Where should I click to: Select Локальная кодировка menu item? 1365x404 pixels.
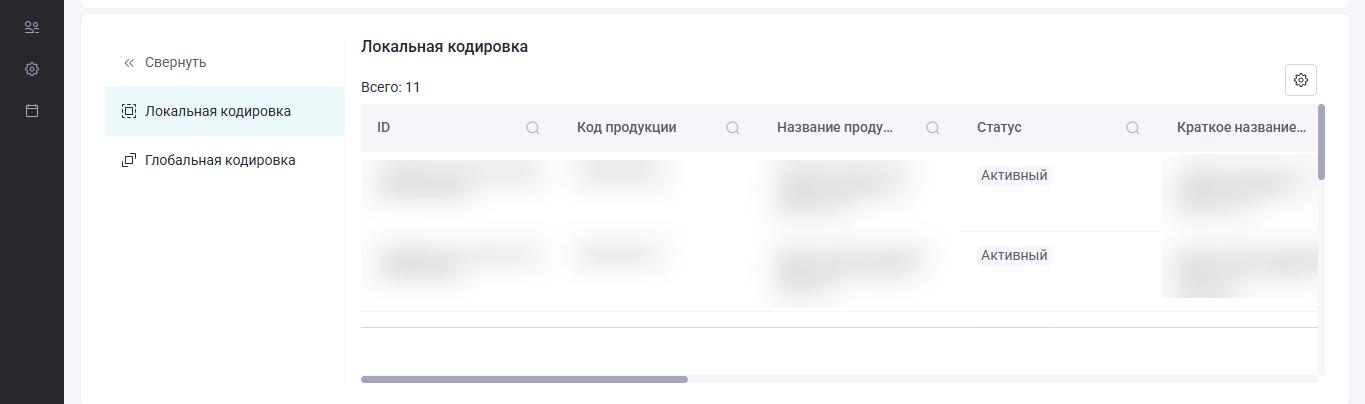tap(225, 111)
